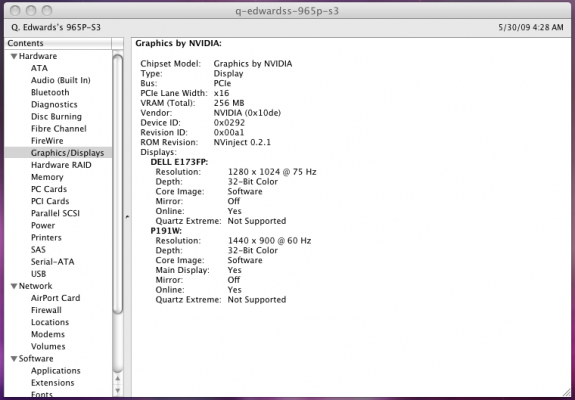Collapse the Network section triangle
575x400 pixels.
(14, 286)
